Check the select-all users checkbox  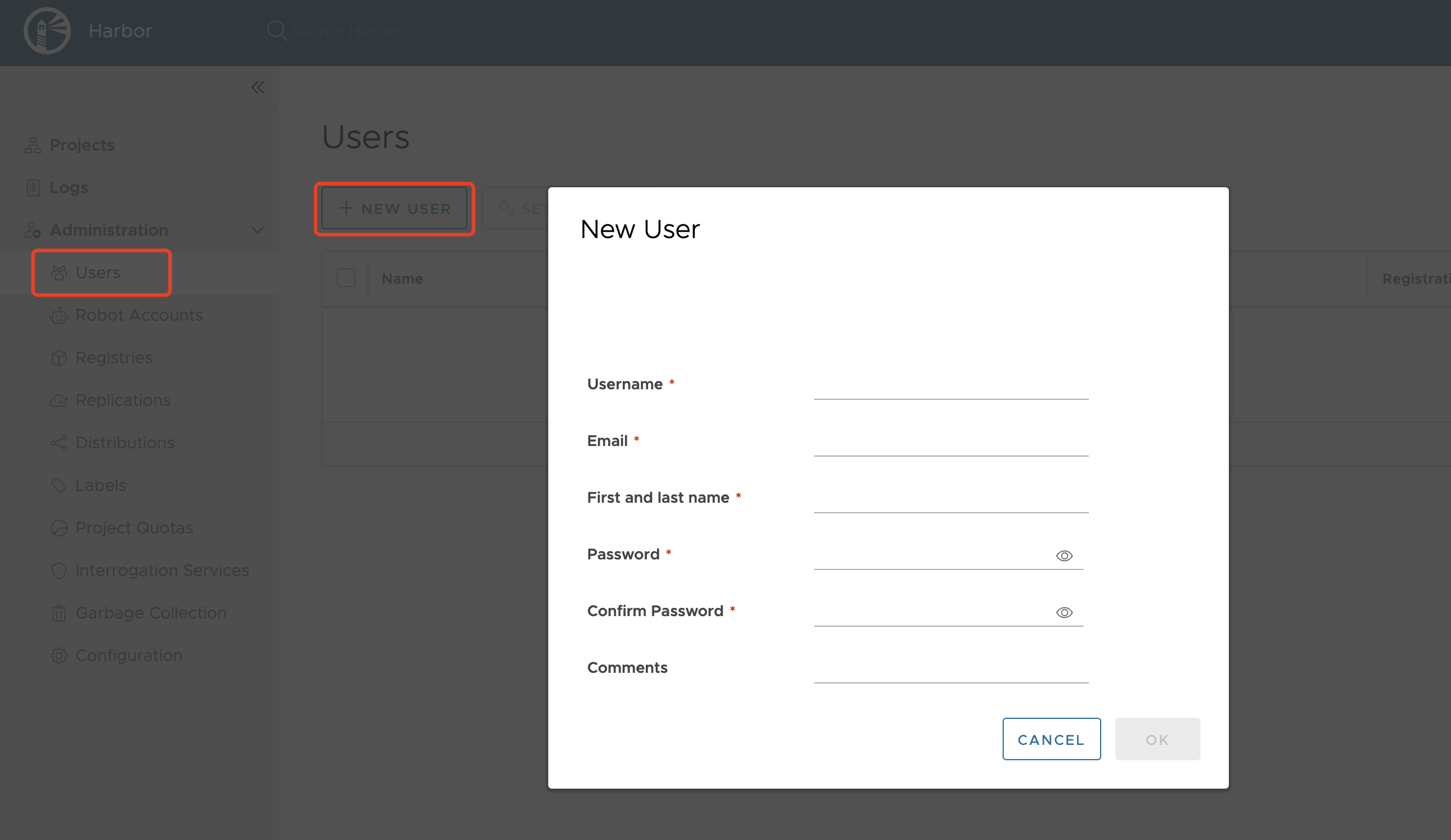[346, 278]
